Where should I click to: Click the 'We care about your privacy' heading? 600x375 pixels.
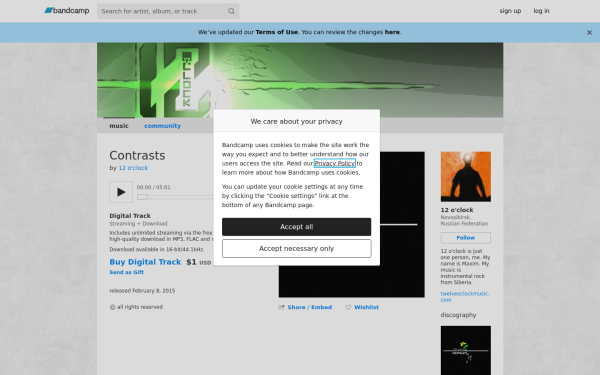[x=297, y=121]
